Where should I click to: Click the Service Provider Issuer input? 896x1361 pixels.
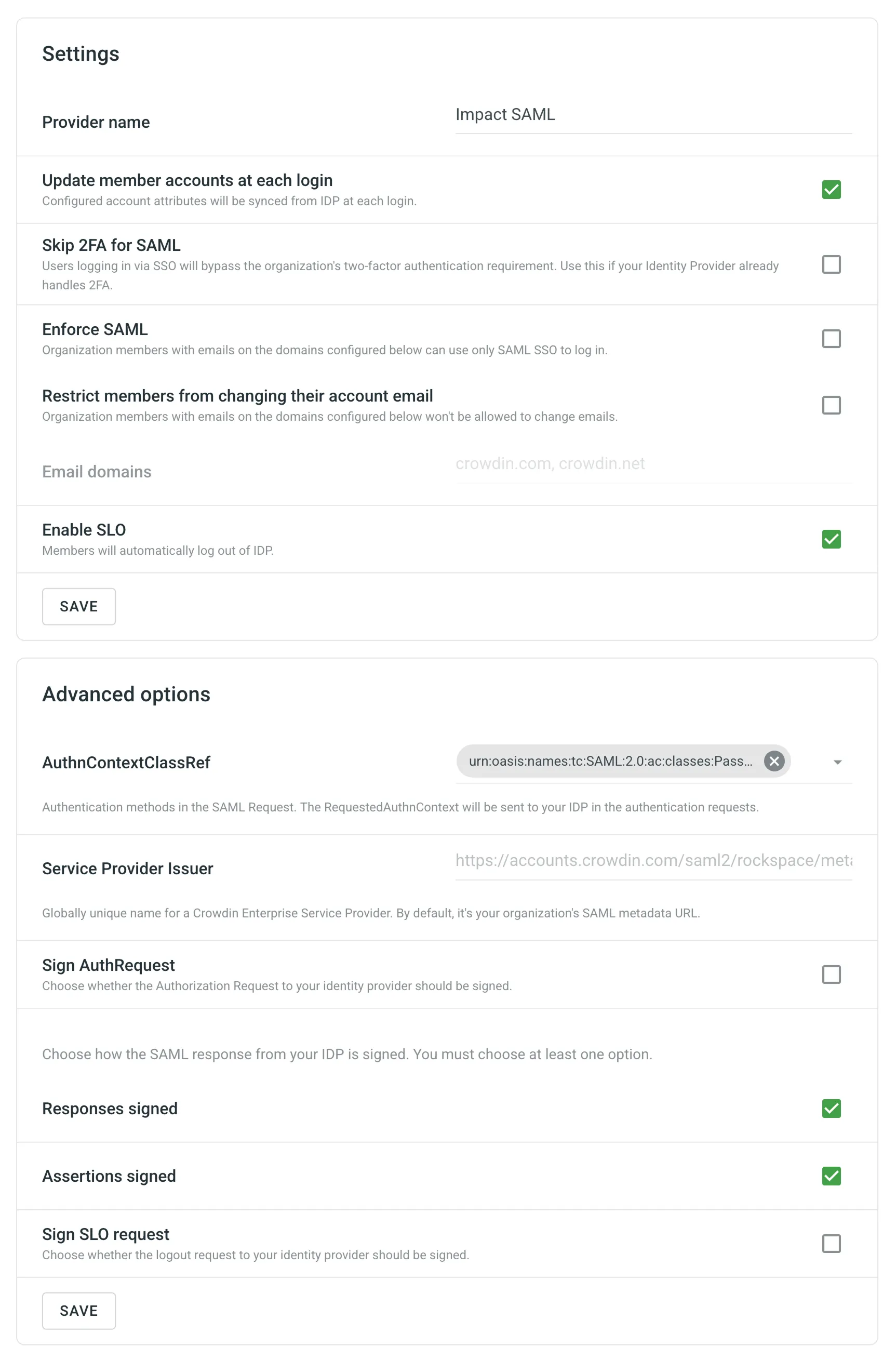[653, 860]
